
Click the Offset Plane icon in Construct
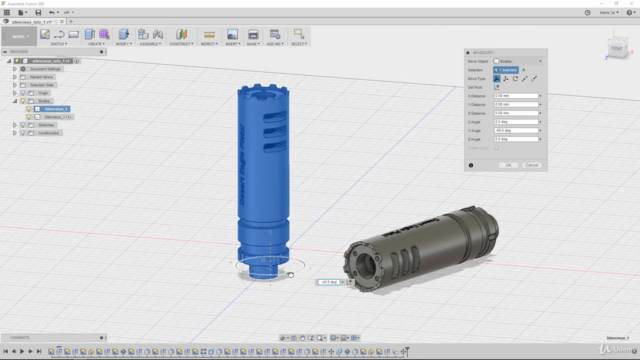point(181,35)
